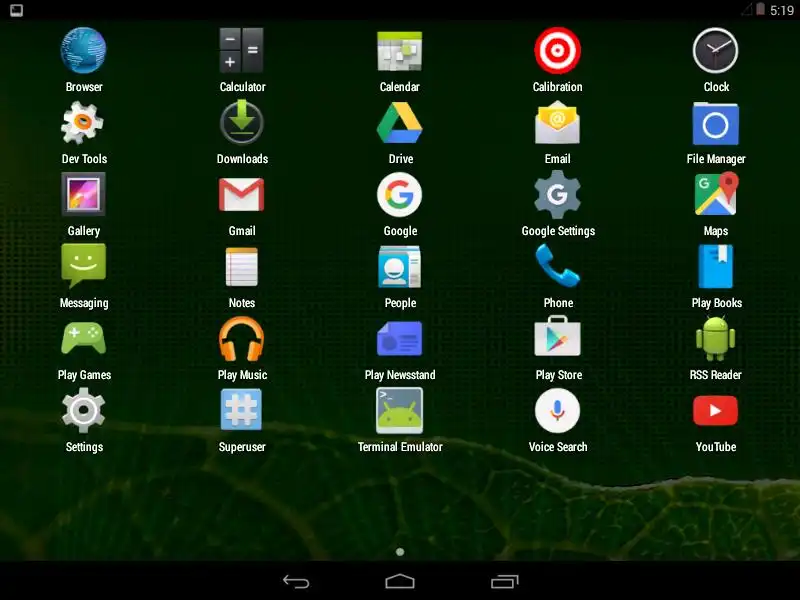Open Google Drive
Image resolution: width=800 pixels, height=600 pixels.
(x=399, y=123)
